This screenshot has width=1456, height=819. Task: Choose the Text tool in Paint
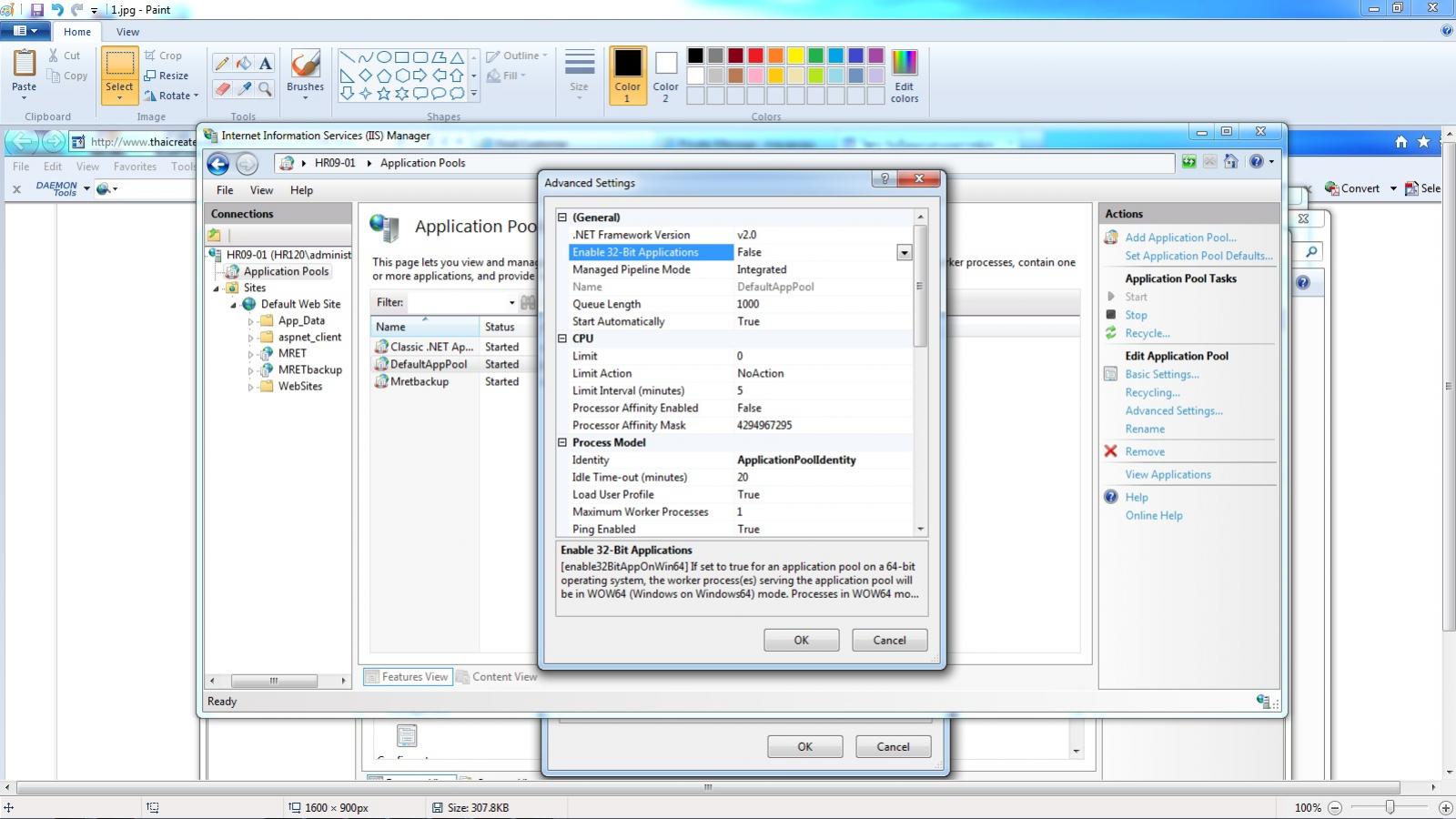(x=265, y=64)
